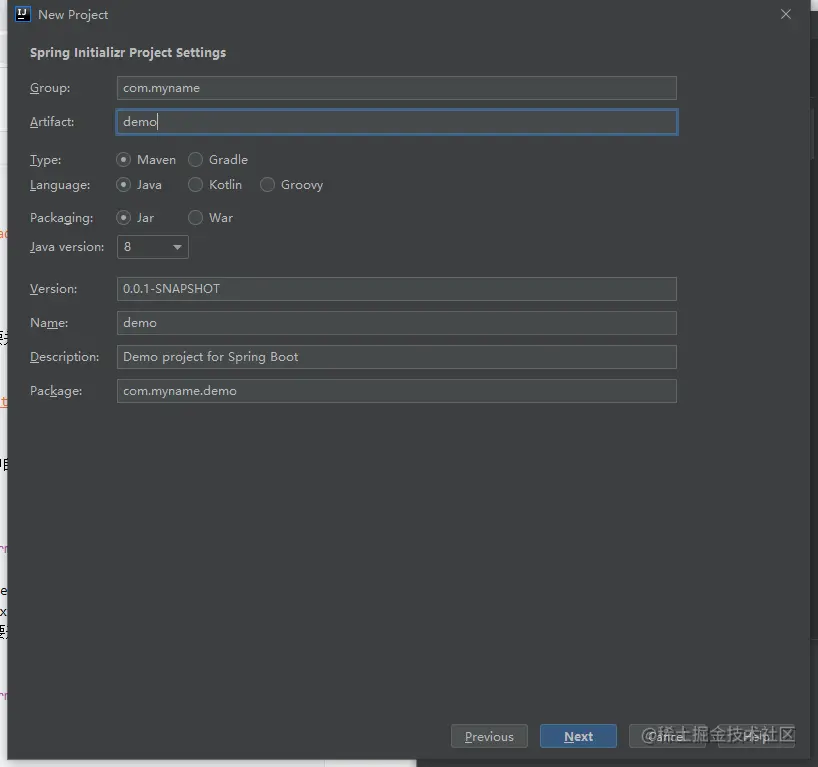Click the Artifact label
818x767 pixels.
52,122
